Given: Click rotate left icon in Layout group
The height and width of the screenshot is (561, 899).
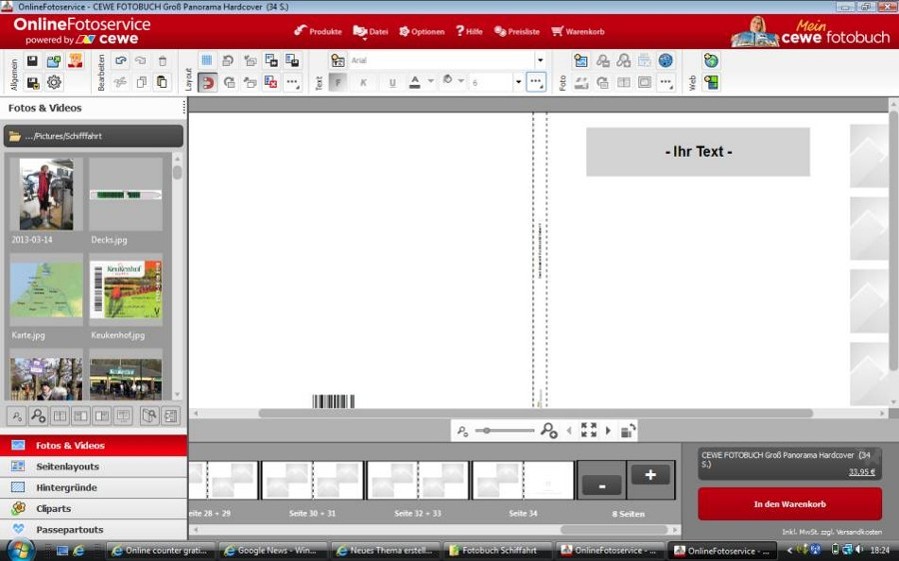Looking at the screenshot, I should pos(228,60).
